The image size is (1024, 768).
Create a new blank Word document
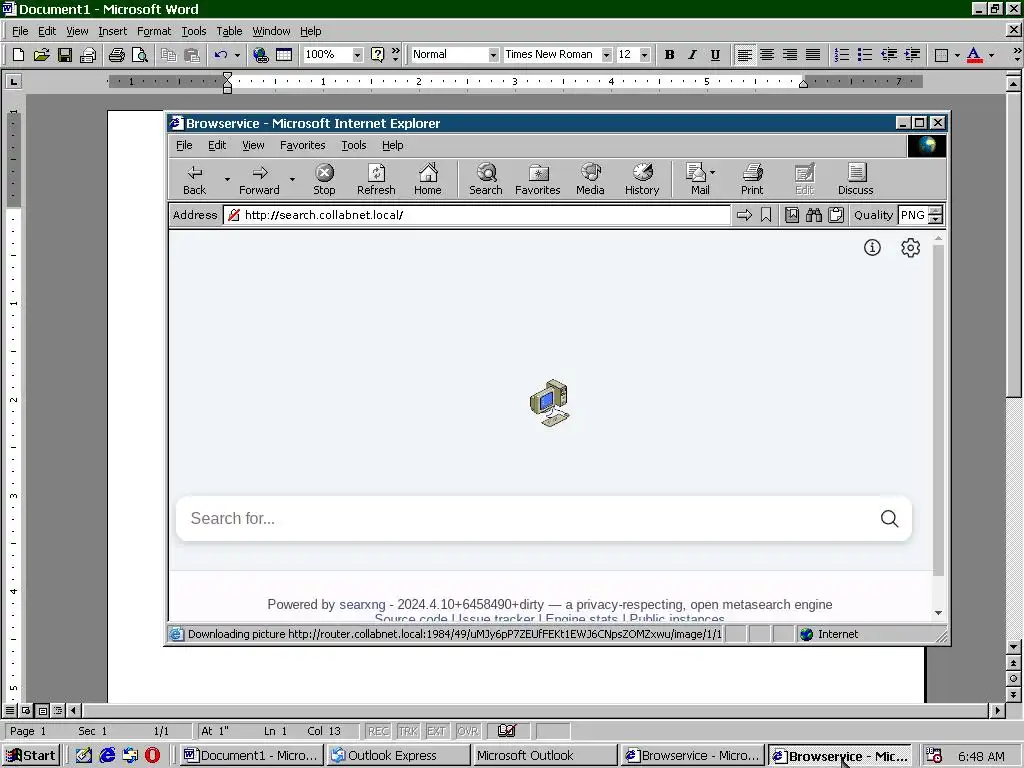18,55
